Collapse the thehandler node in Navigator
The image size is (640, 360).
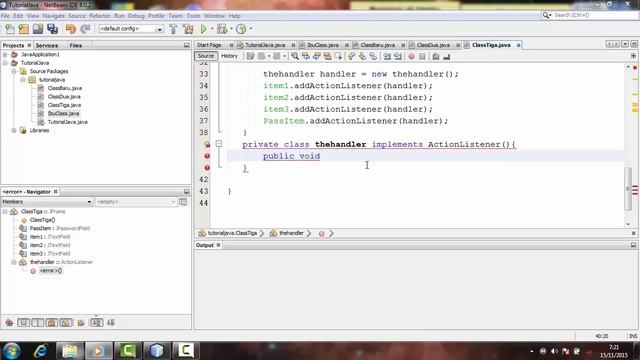click(14, 262)
